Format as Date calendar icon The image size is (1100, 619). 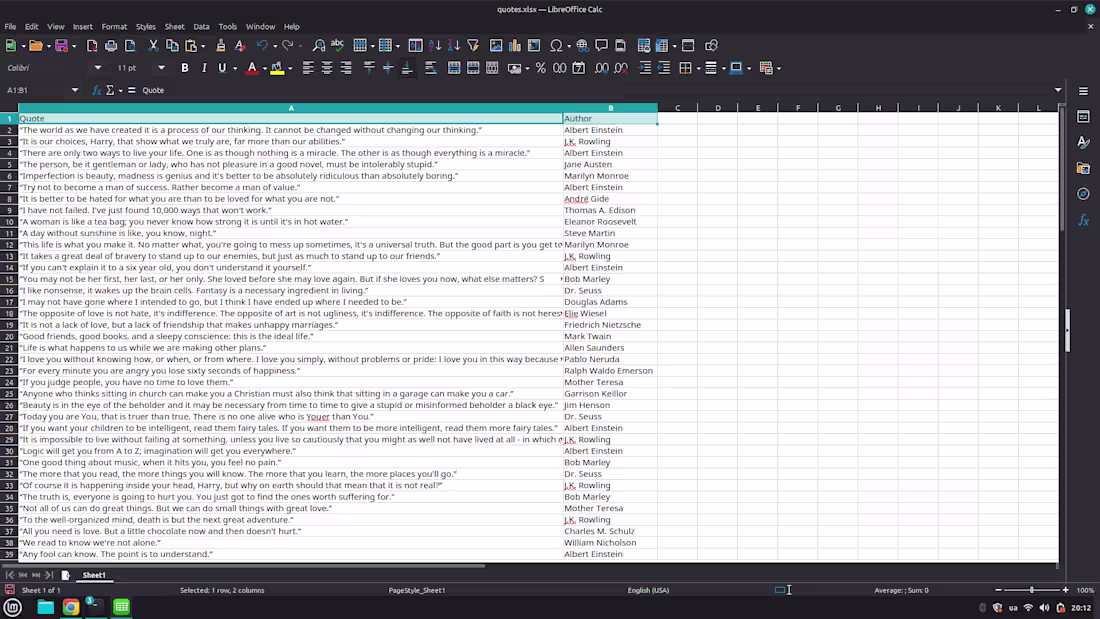pyautogui.click(x=578, y=68)
